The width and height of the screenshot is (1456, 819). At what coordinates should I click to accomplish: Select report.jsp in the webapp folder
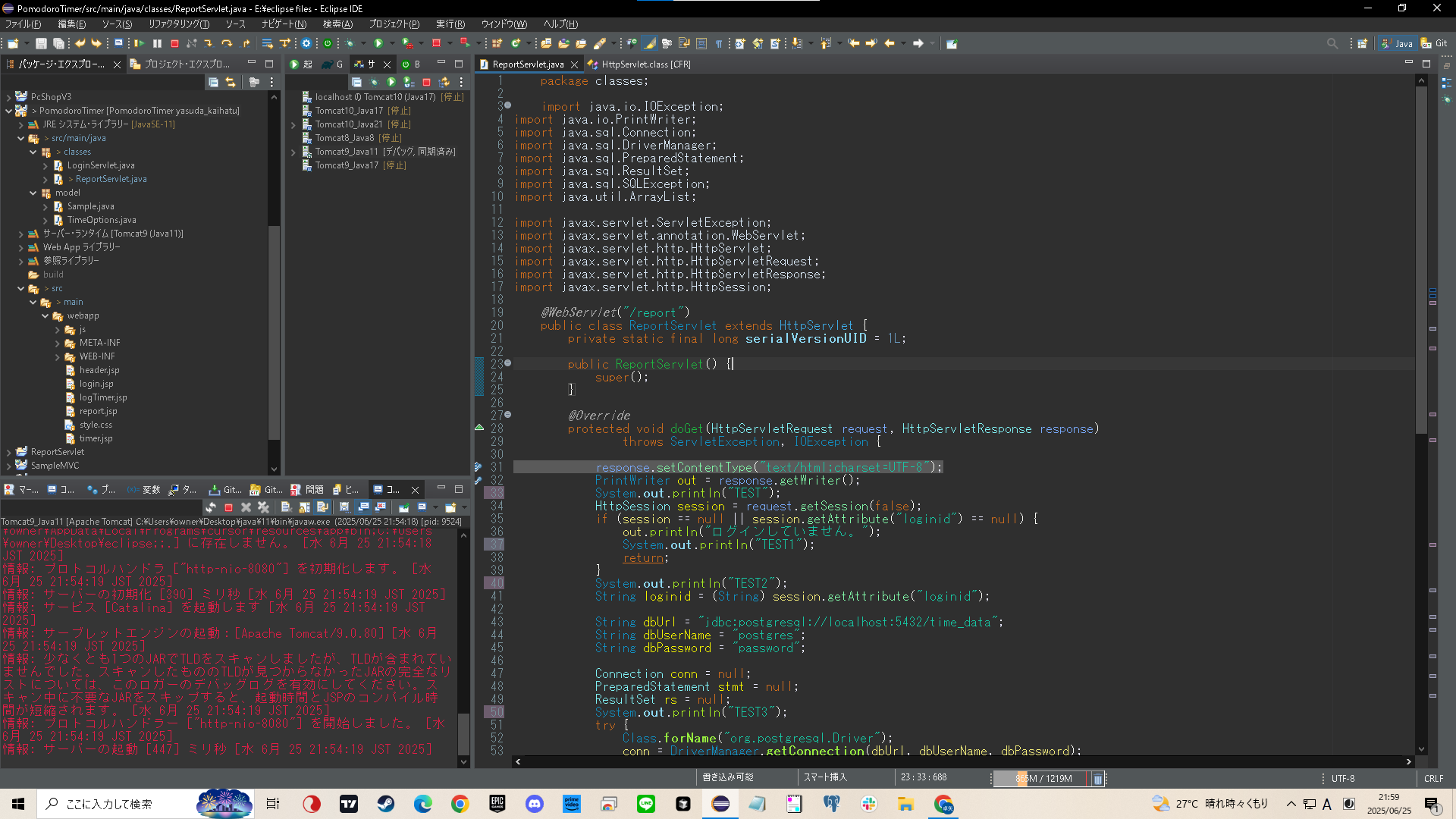click(99, 411)
